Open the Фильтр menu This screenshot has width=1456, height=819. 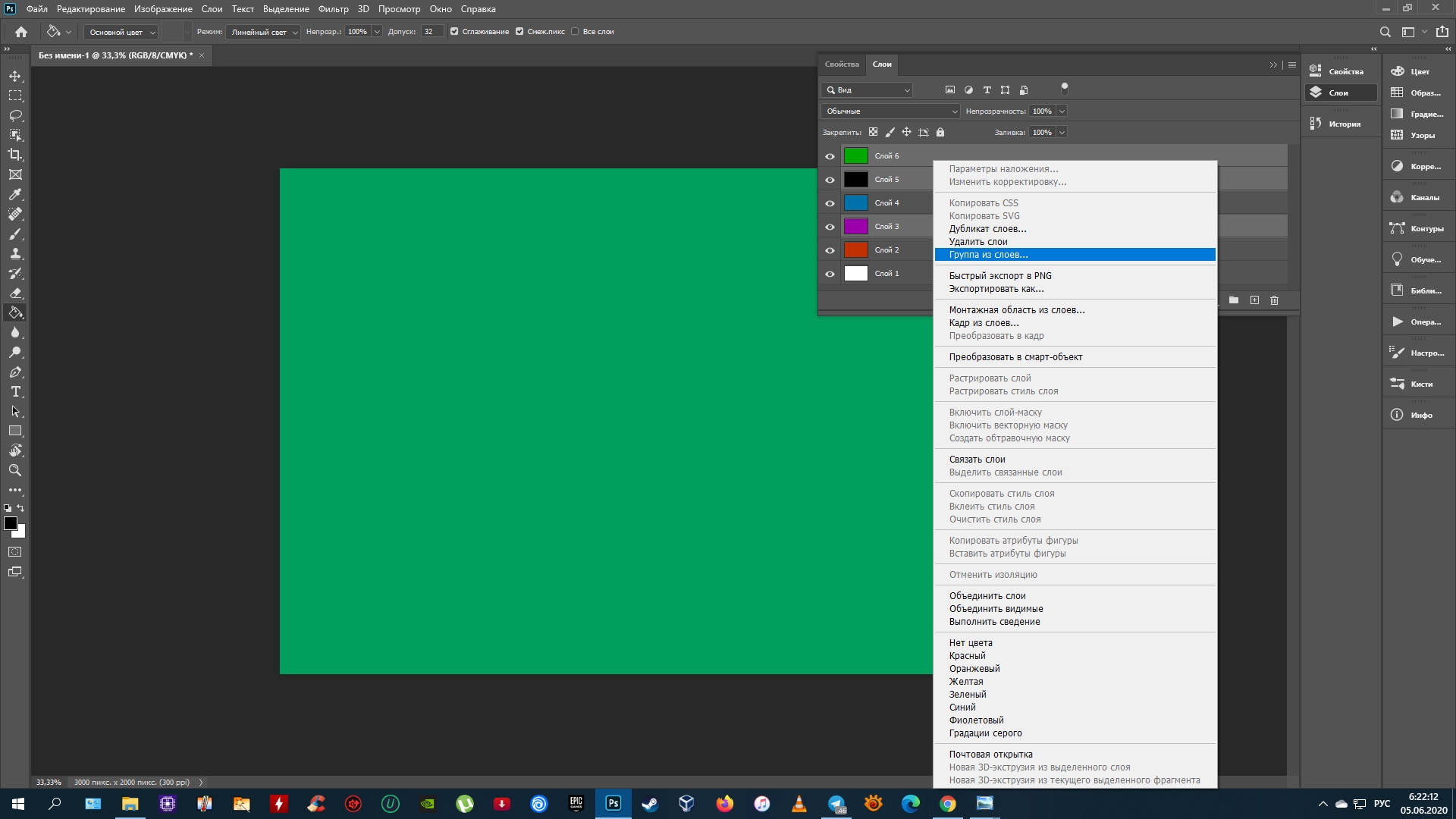333,9
